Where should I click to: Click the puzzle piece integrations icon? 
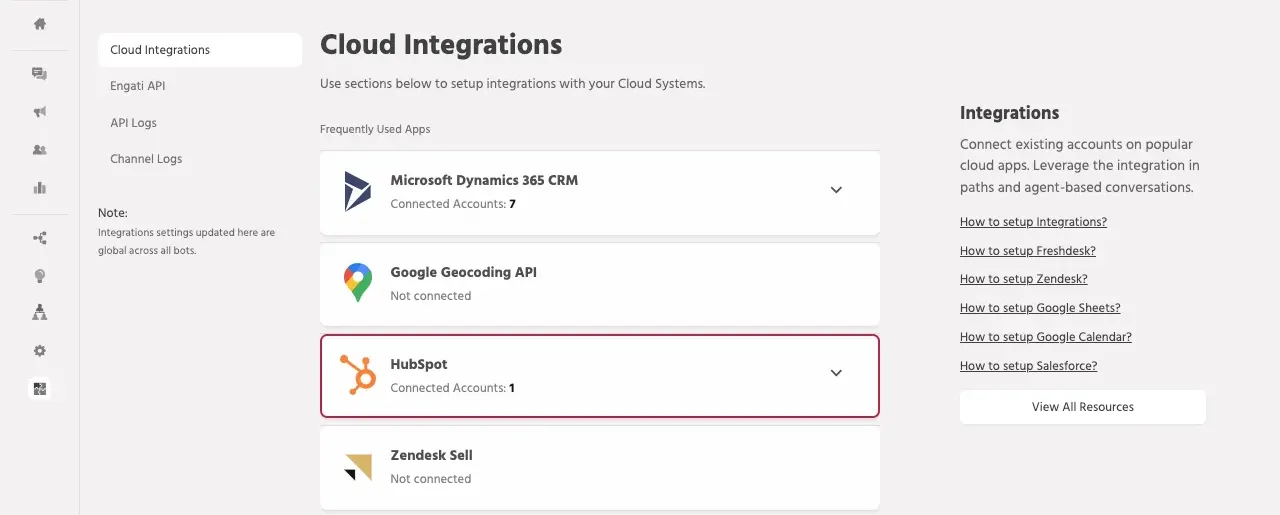pos(40,389)
